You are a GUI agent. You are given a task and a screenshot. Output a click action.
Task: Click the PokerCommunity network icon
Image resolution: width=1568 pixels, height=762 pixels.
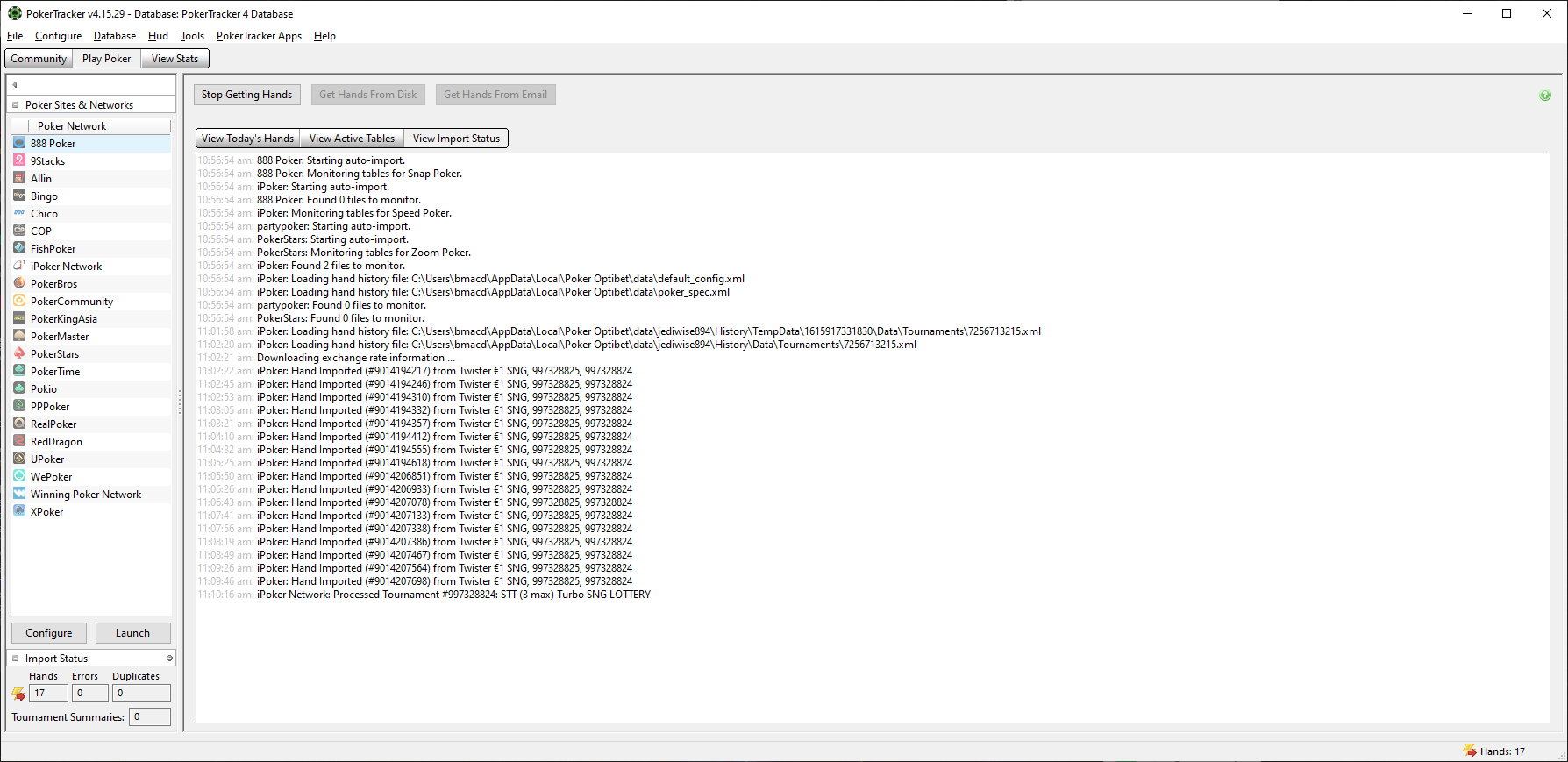[19, 301]
